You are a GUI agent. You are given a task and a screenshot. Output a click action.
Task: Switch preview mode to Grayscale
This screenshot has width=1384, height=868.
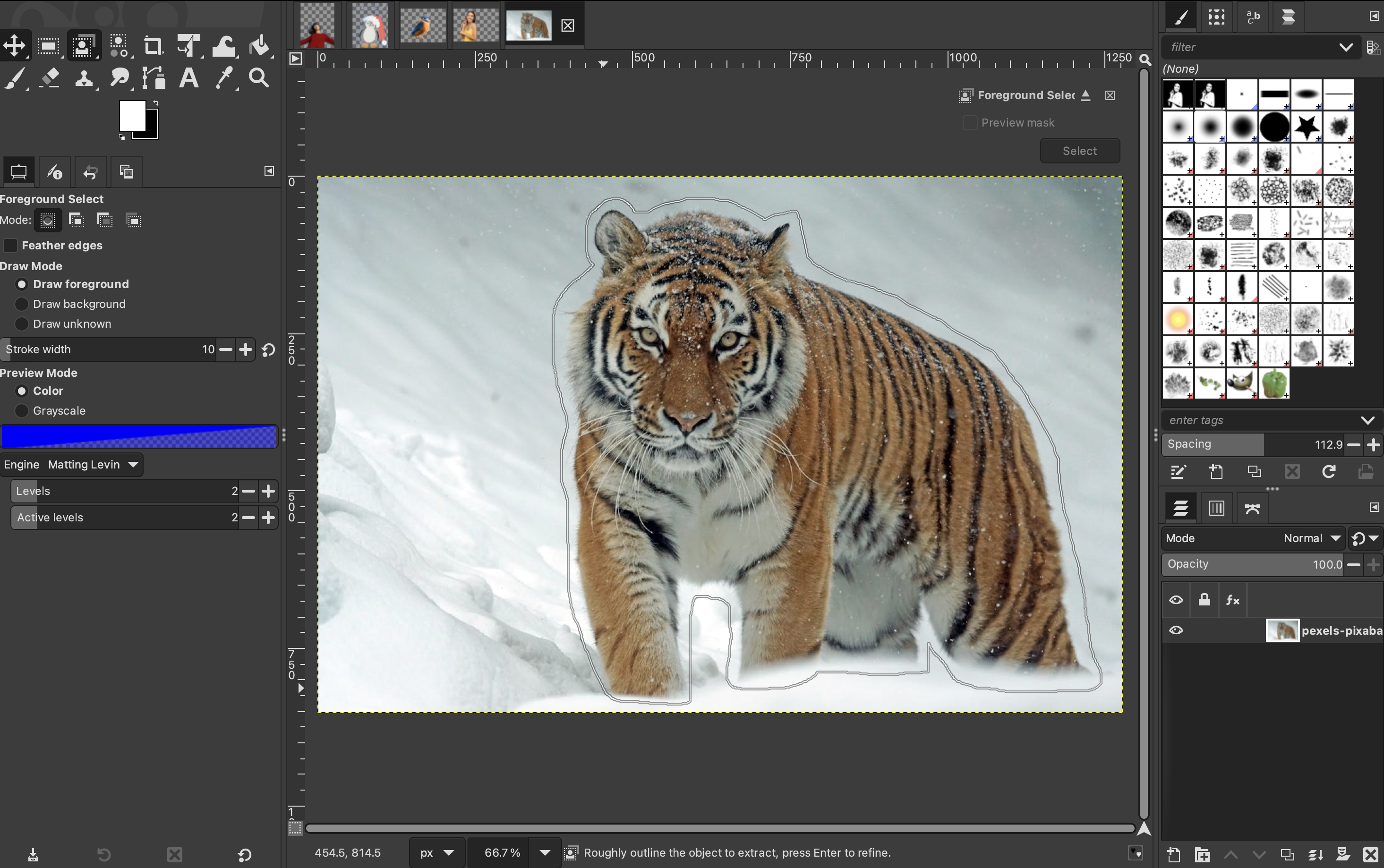click(x=22, y=410)
